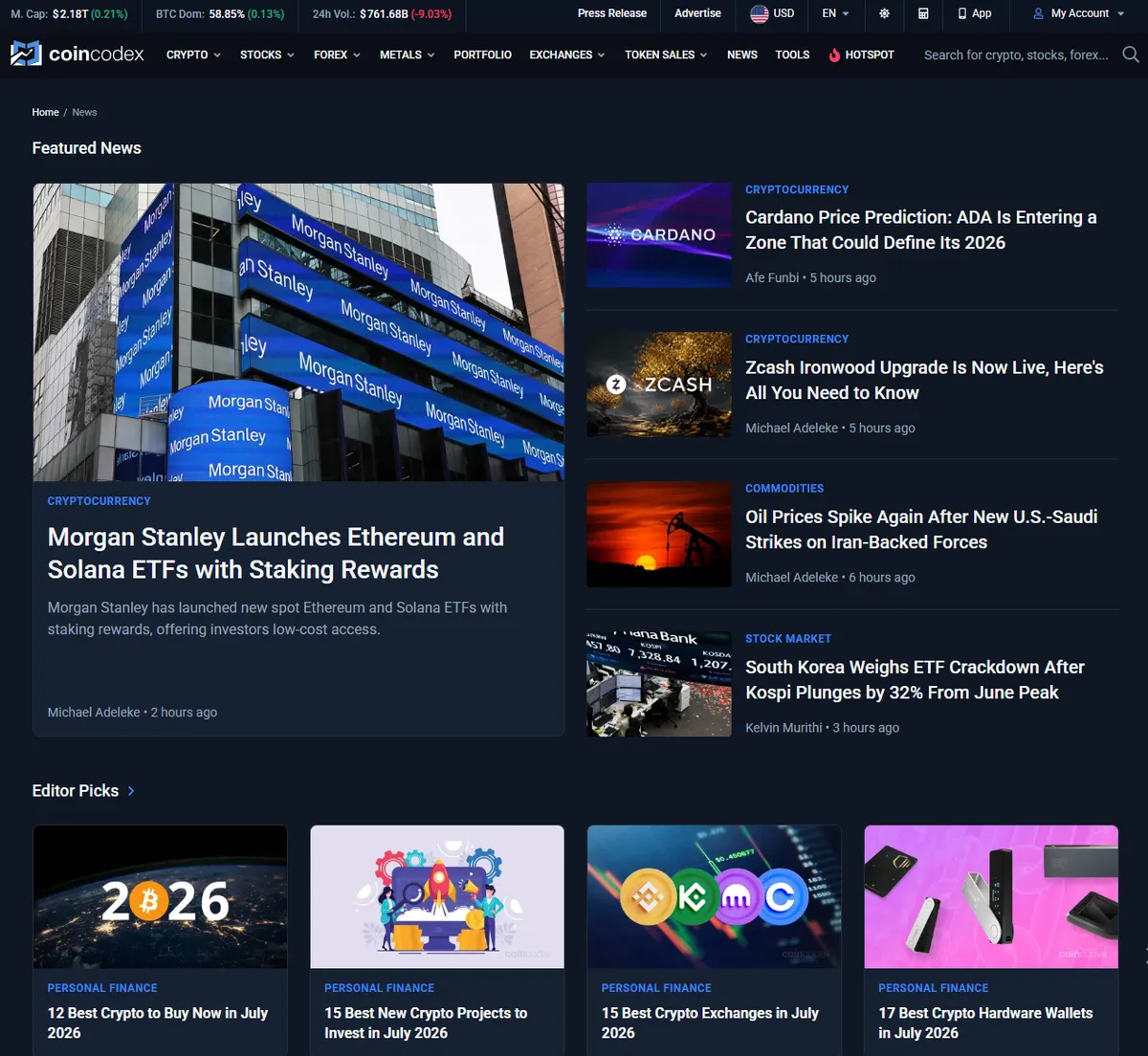Open the Hotspot menu item

(x=861, y=55)
